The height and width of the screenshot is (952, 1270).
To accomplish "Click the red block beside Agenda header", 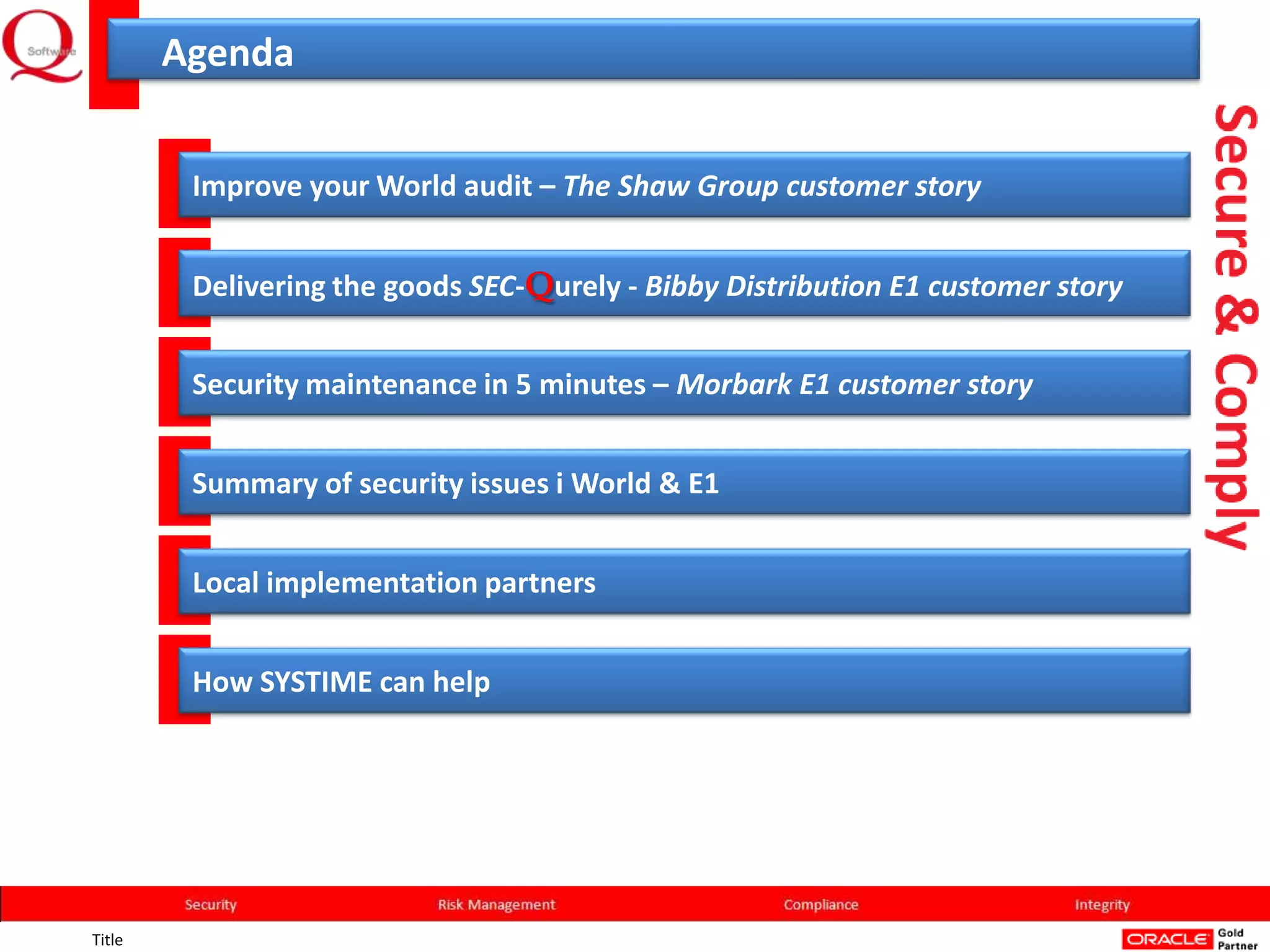I will click(x=98, y=55).
